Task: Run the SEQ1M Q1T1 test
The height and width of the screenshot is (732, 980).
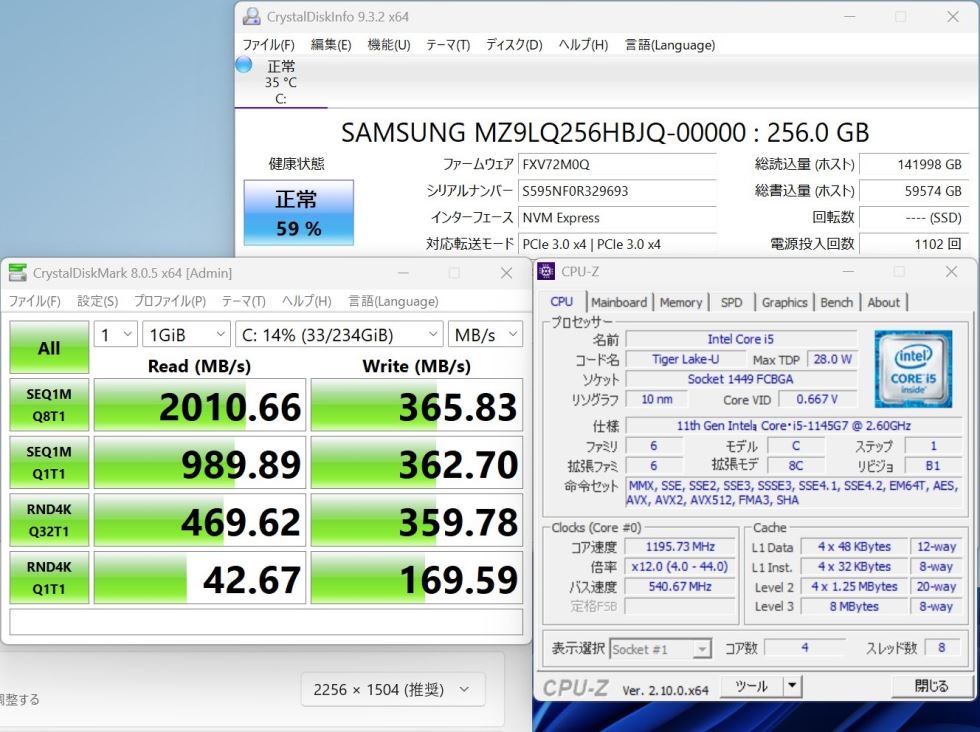Action: click(49, 463)
